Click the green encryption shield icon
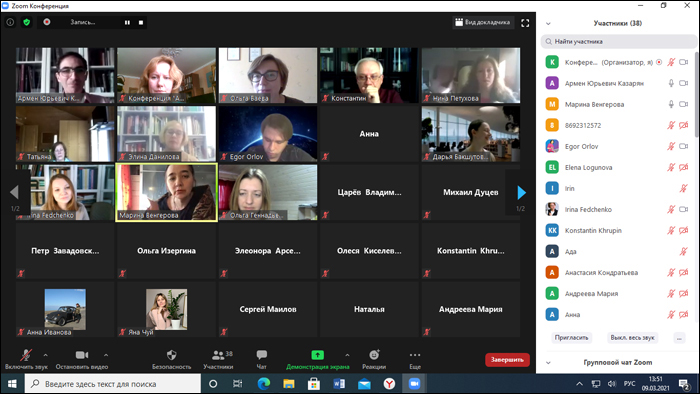 (x=27, y=22)
